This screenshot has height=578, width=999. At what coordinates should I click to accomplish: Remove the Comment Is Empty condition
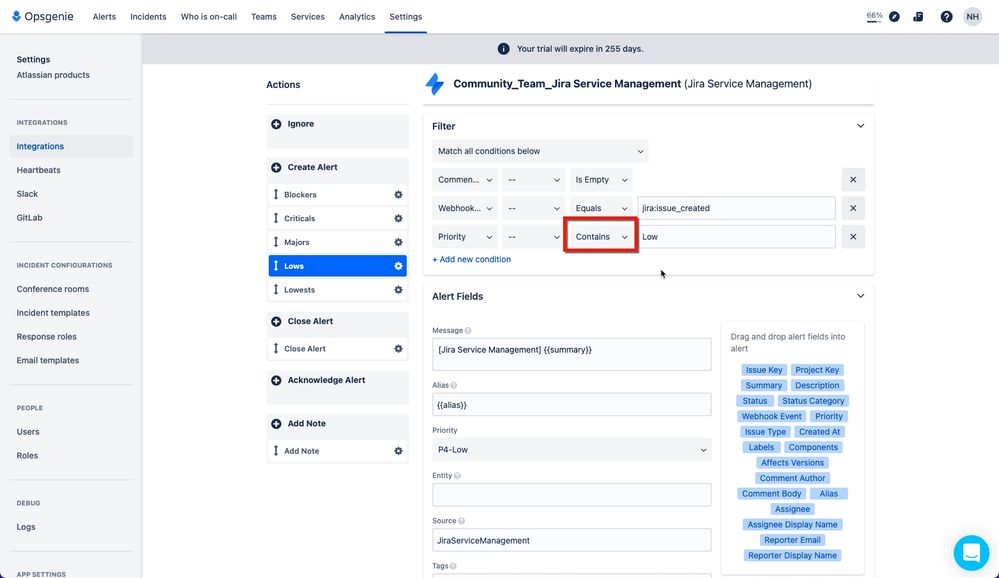853,180
